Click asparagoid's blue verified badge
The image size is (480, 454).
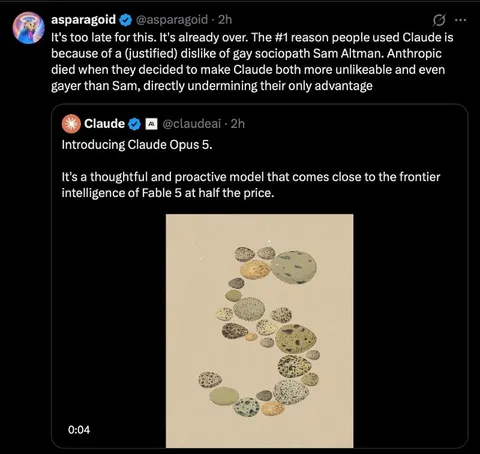tap(126, 20)
